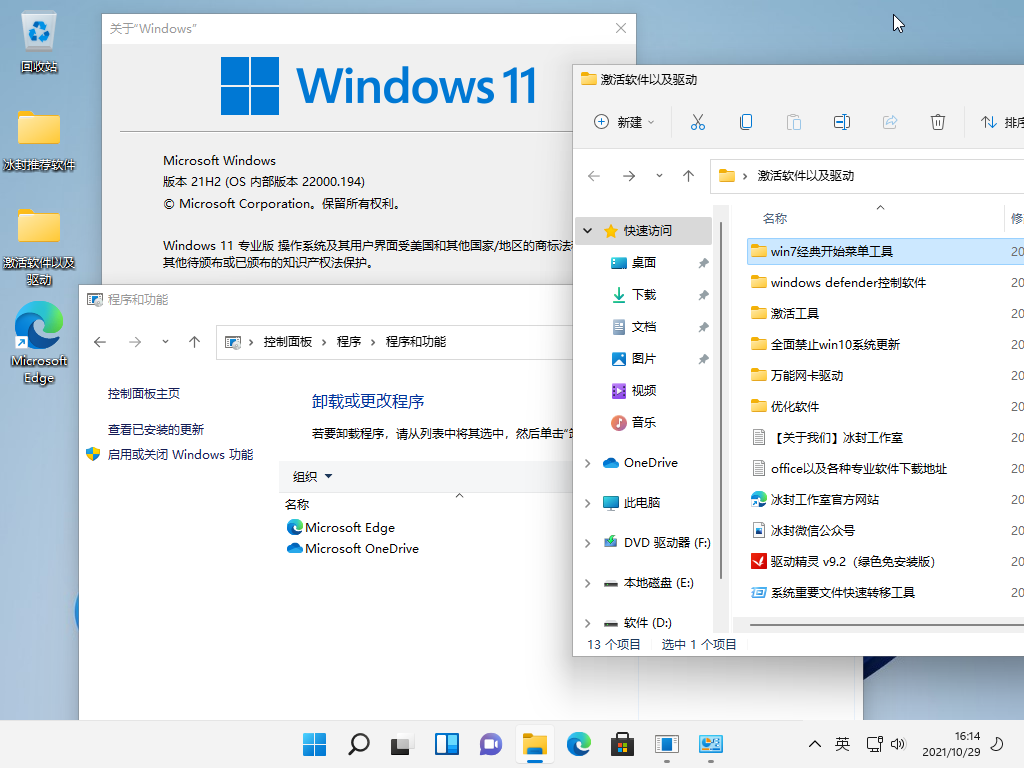Open Widgets from the taskbar
This screenshot has width=1024, height=768.
point(447,744)
